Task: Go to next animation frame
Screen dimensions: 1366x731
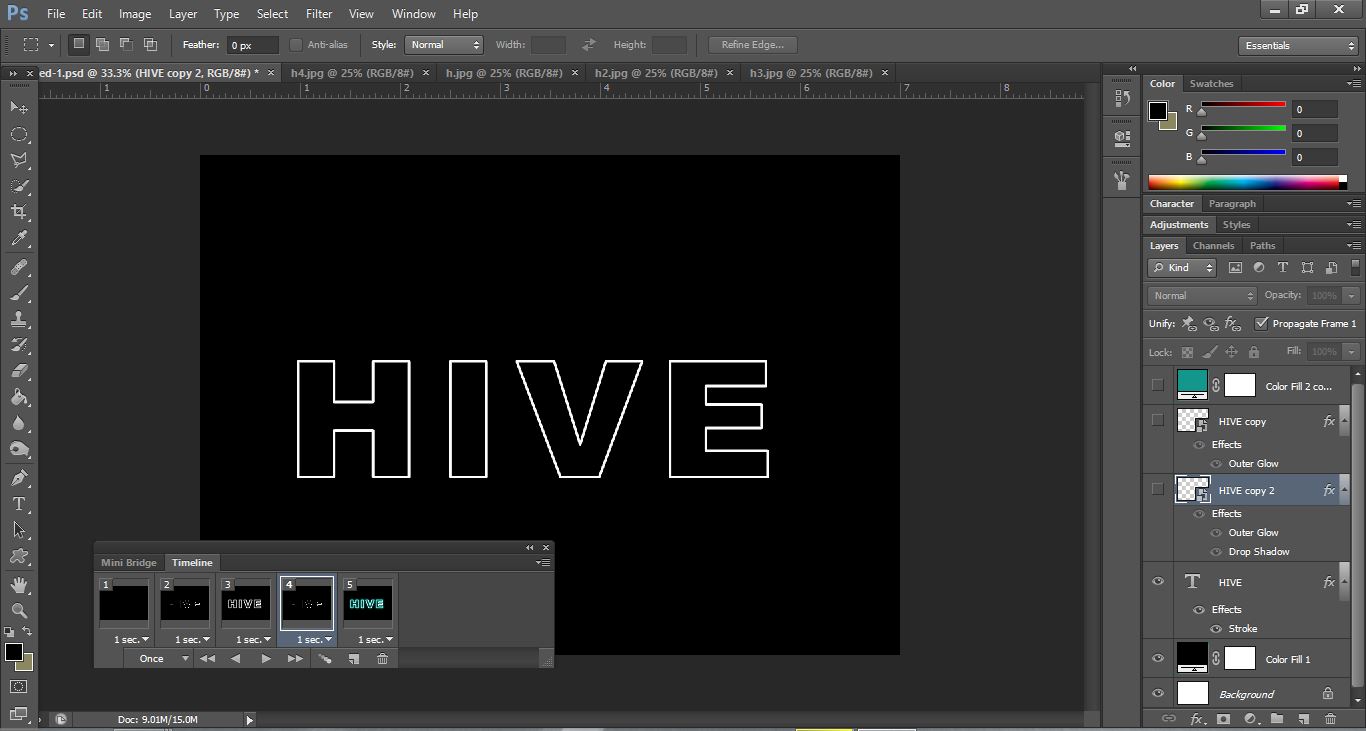Action: point(295,659)
